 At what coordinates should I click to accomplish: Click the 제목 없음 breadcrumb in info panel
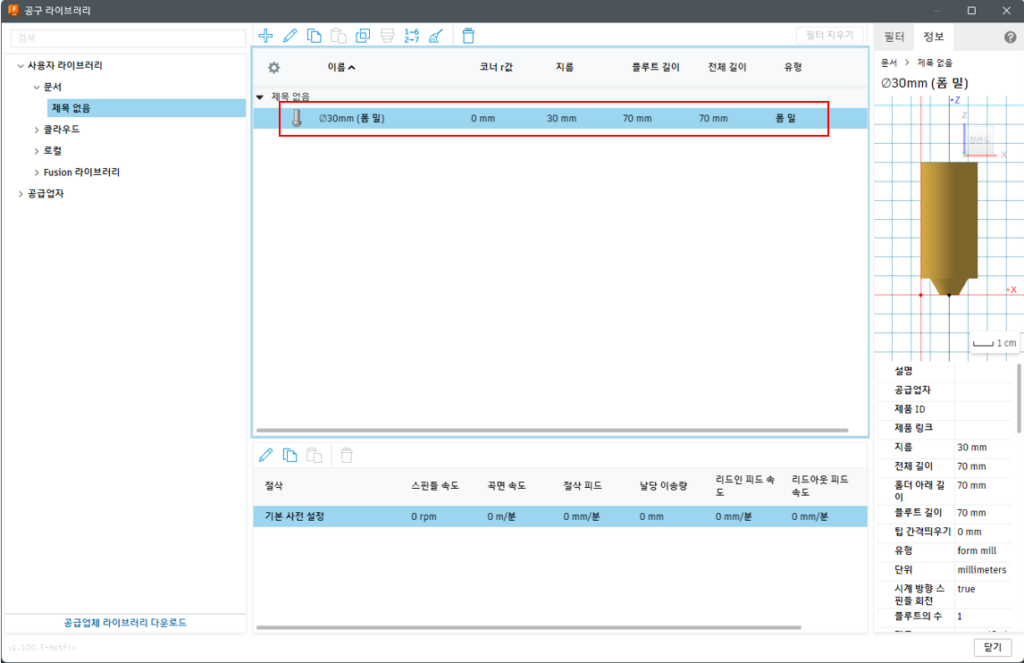(x=935, y=63)
